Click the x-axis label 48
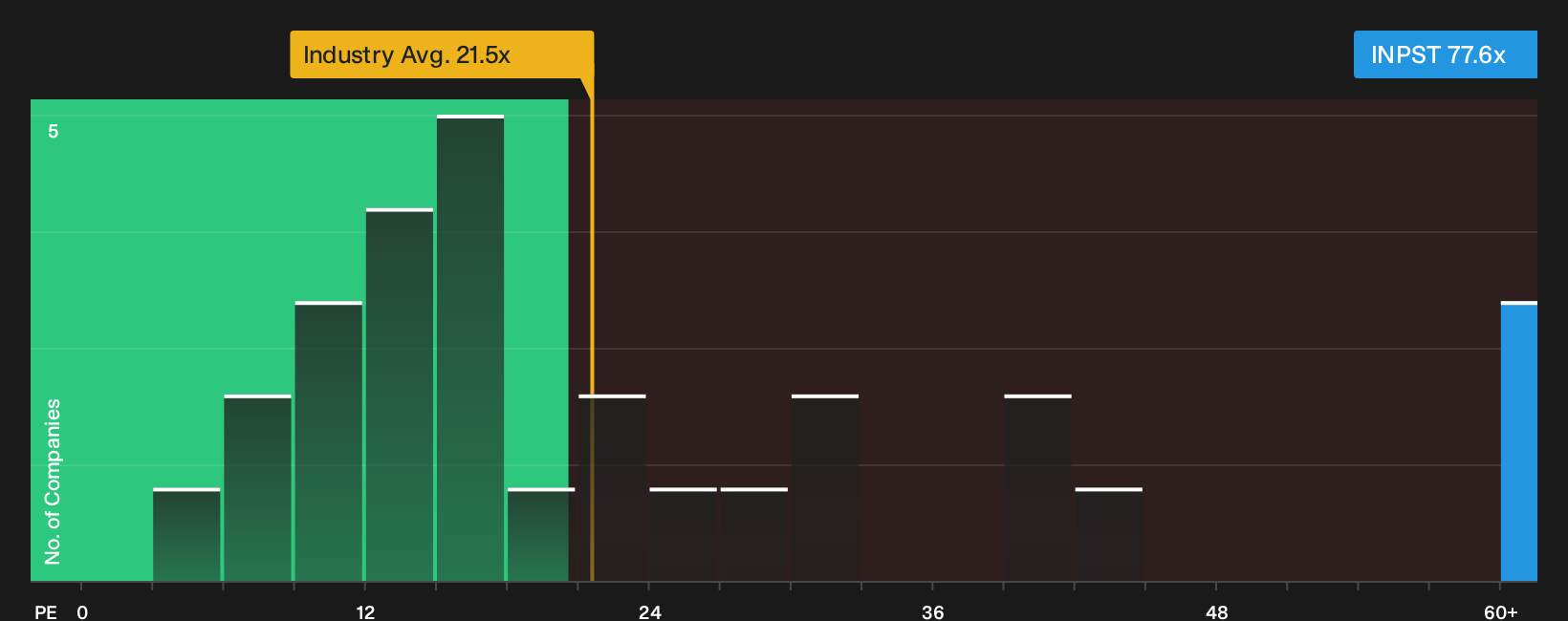Screen dimensions: 1568x621 point(1216,611)
